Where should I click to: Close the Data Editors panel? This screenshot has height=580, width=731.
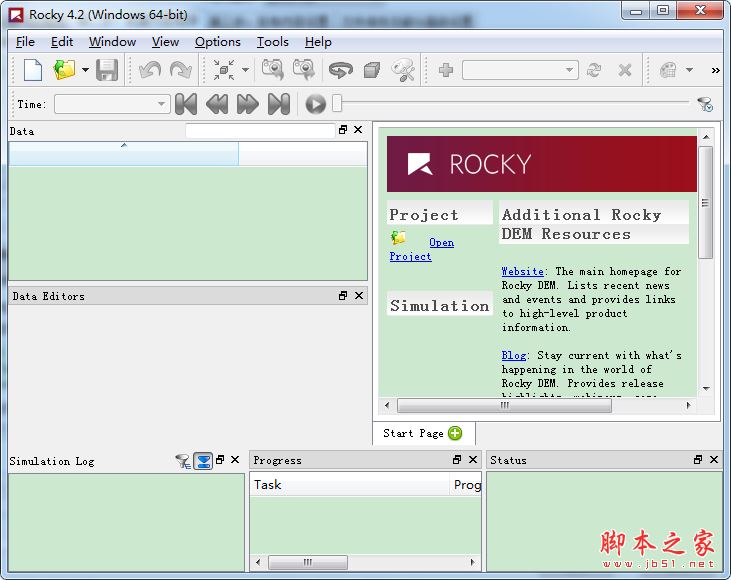(x=359, y=296)
